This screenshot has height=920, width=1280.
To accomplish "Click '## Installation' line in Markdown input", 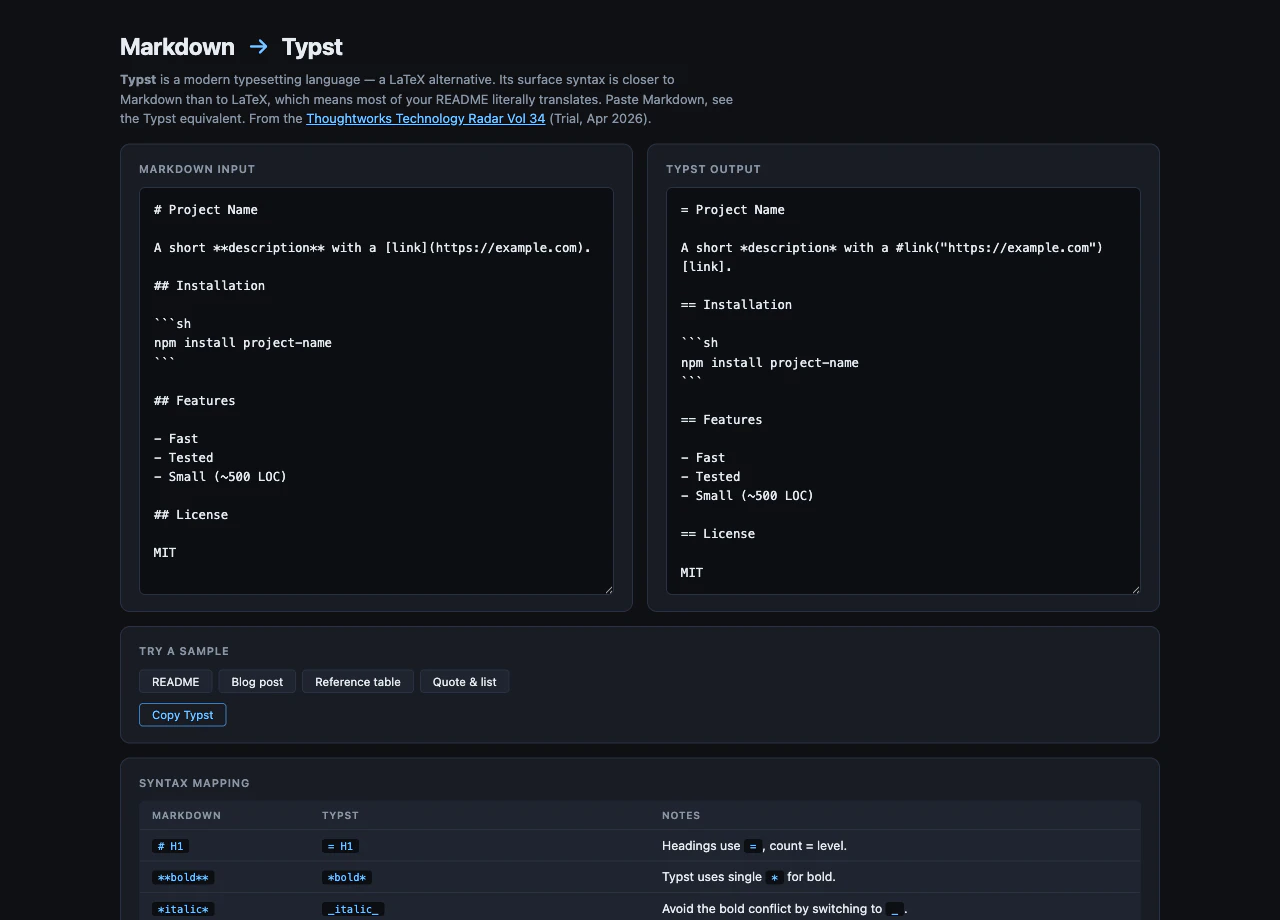I will pos(209,286).
